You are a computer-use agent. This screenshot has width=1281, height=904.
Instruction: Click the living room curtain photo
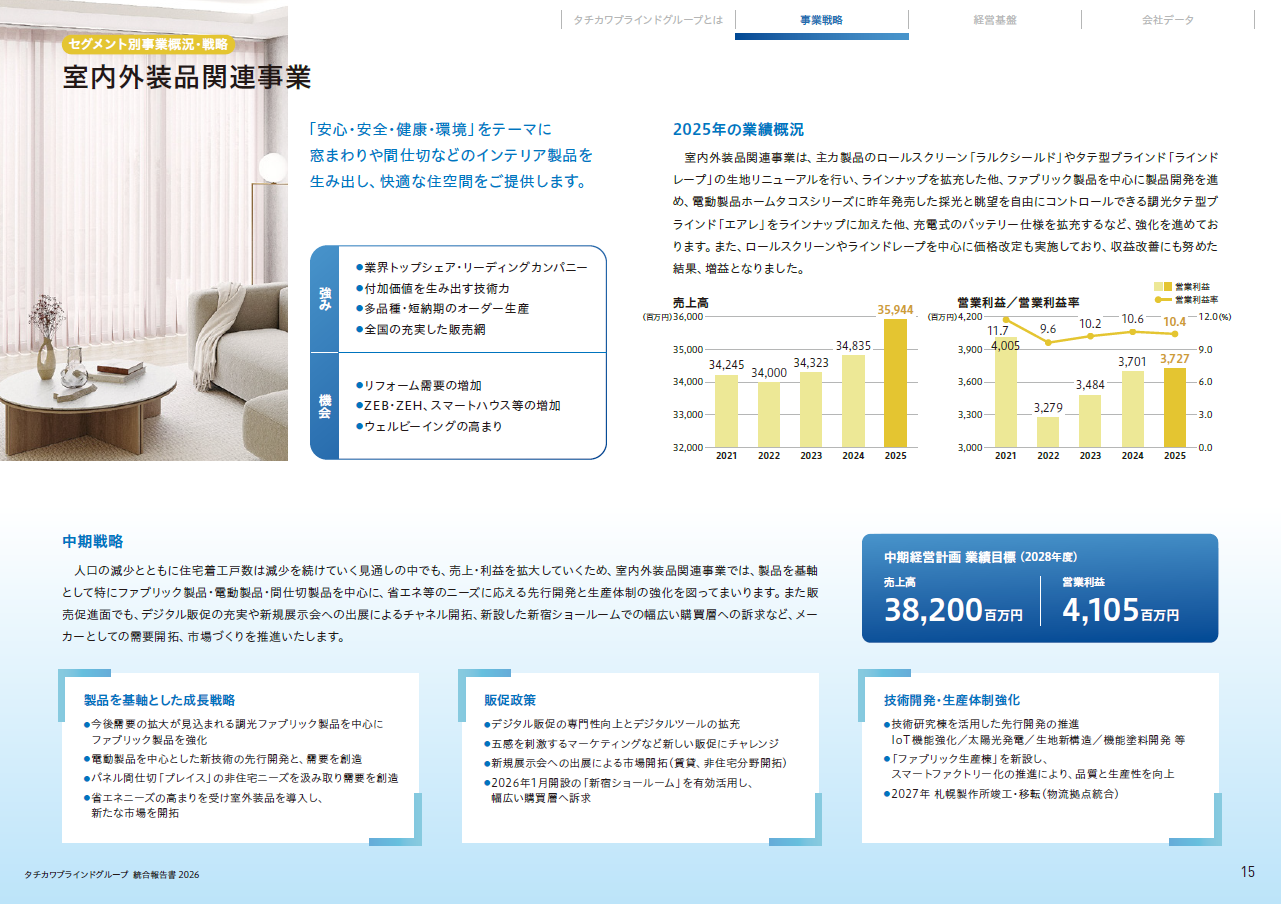pos(144,230)
